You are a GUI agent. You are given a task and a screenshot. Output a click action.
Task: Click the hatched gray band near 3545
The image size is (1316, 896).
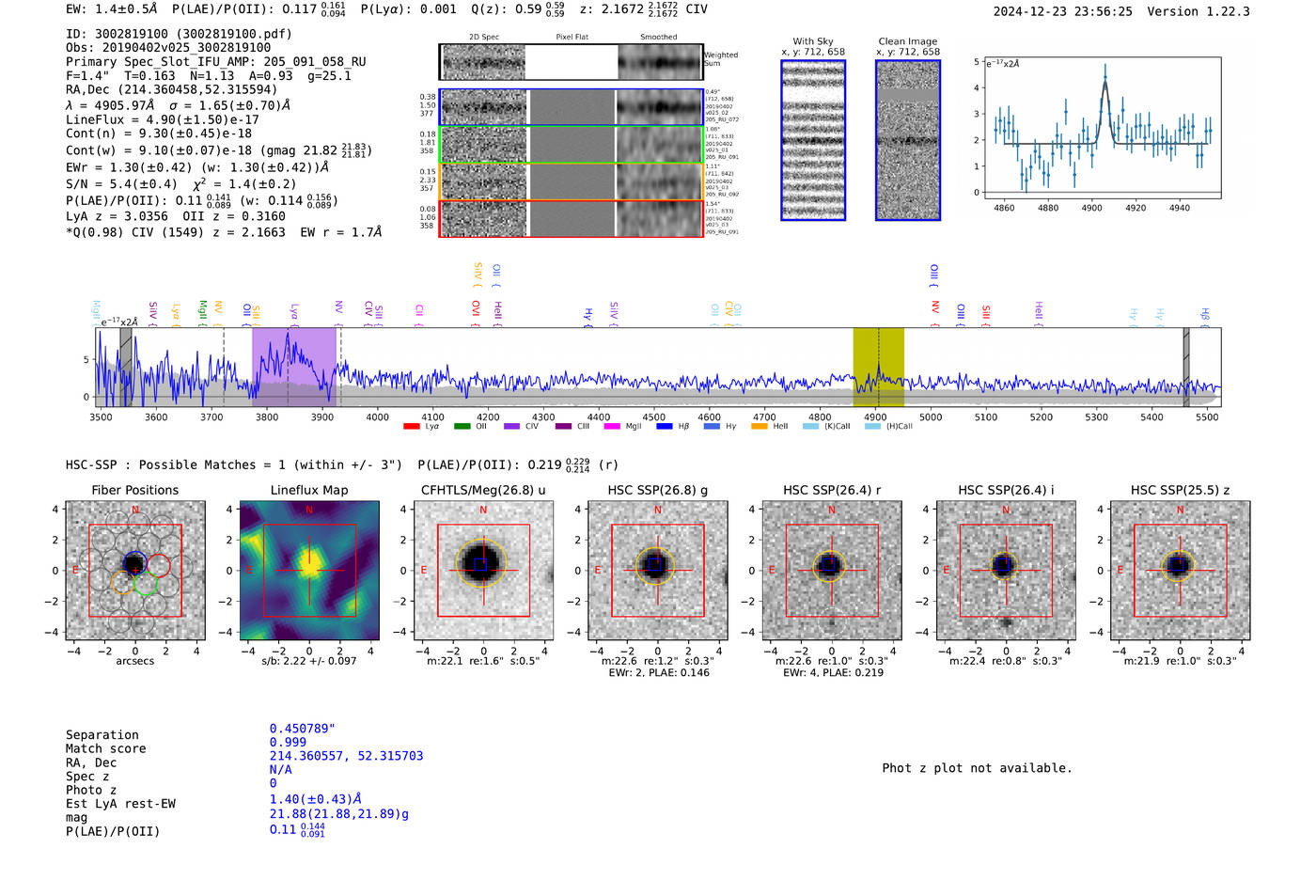(x=126, y=367)
